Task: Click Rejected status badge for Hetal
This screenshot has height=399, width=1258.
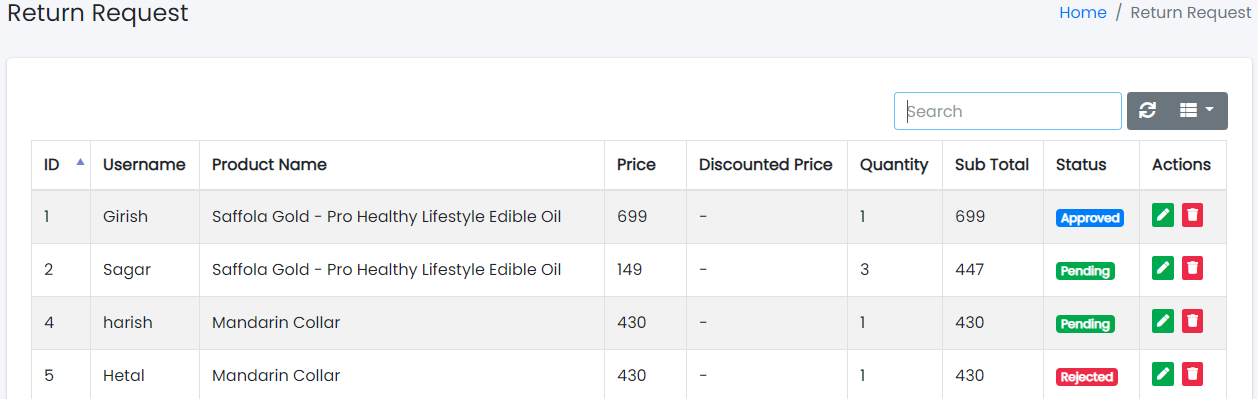Action: coord(1086,377)
